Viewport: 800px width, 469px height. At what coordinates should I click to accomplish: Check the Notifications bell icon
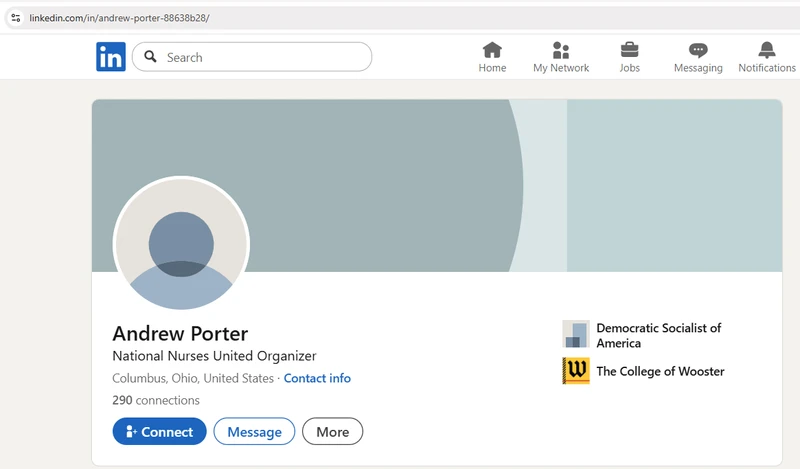pos(767,50)
